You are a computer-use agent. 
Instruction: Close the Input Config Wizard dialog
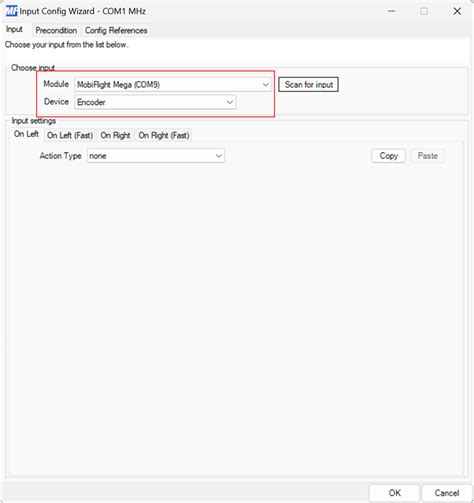(457, 11)
